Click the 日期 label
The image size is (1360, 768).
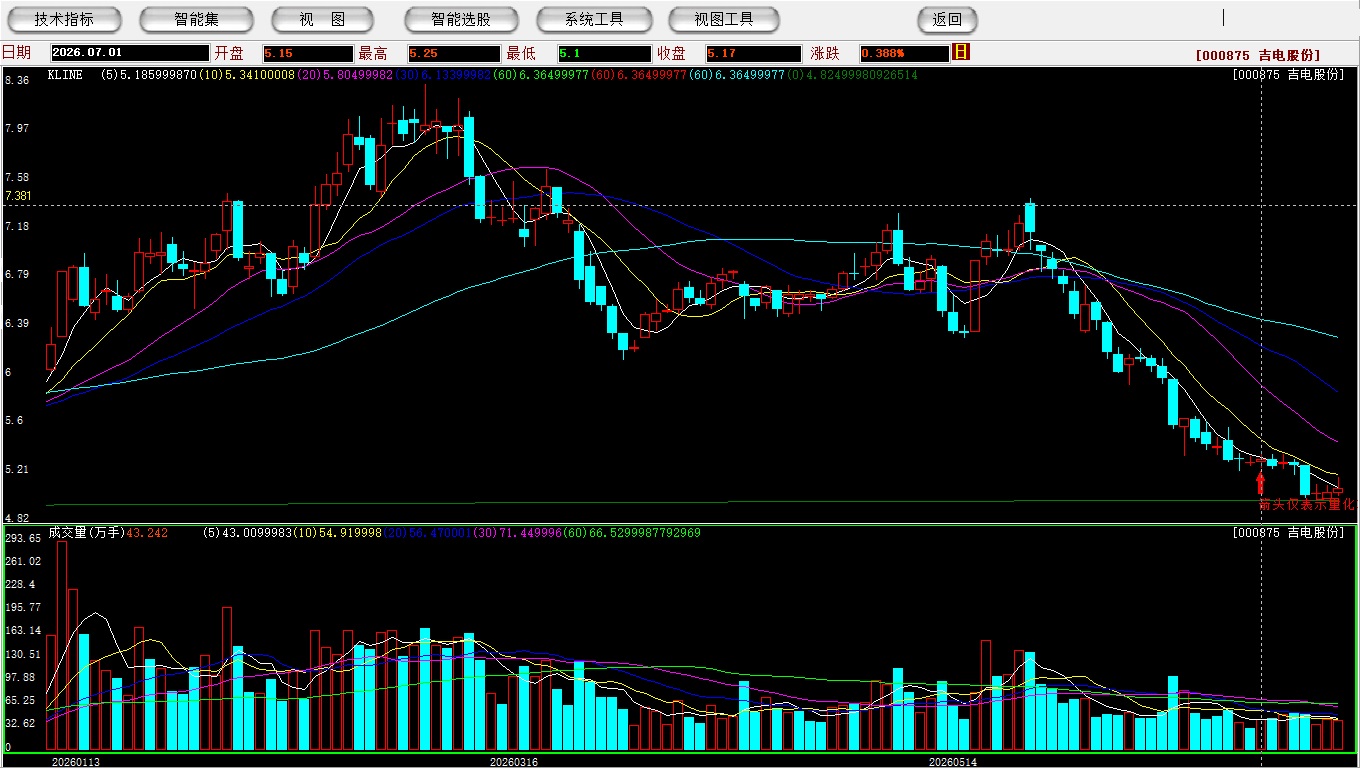pos(16,53)
